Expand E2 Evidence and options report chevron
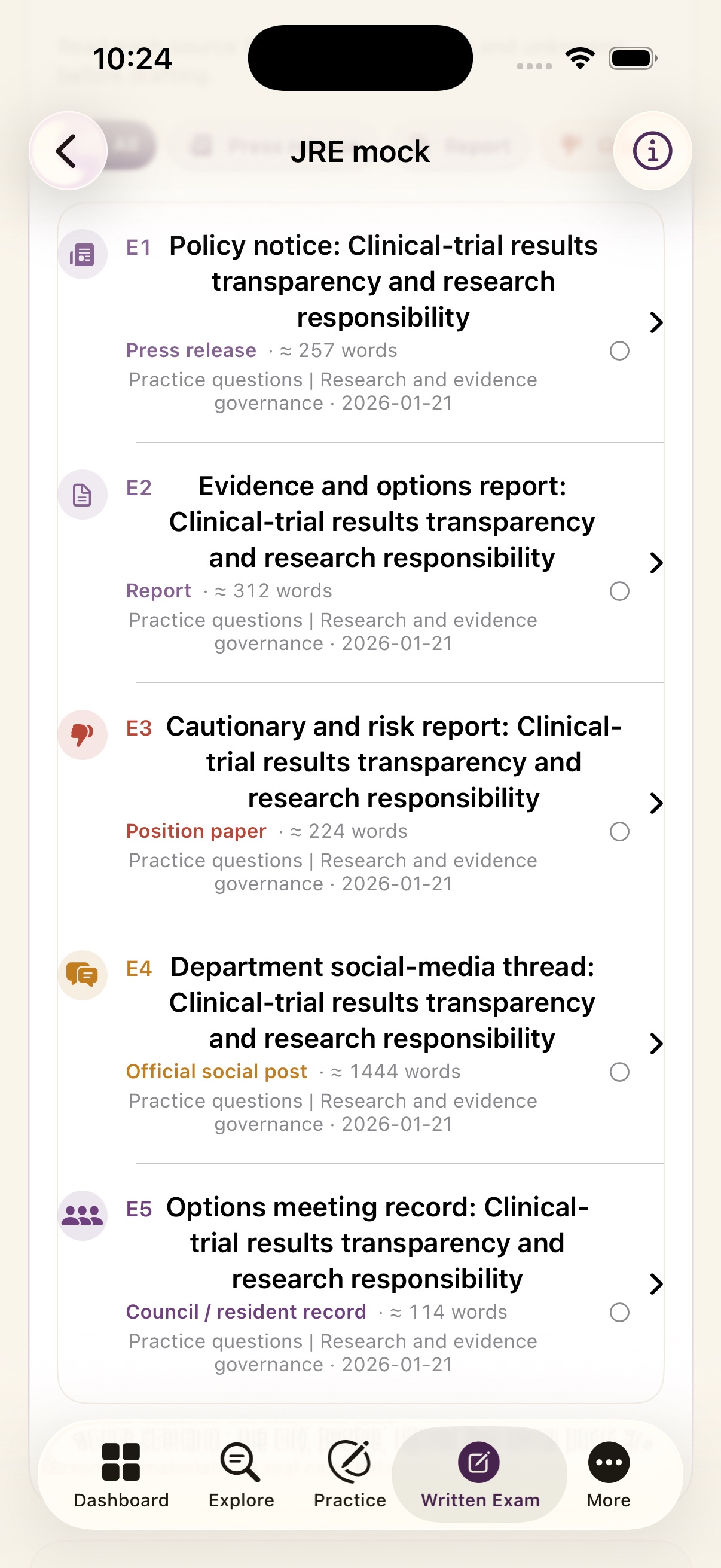 click(x=655, y=563)
